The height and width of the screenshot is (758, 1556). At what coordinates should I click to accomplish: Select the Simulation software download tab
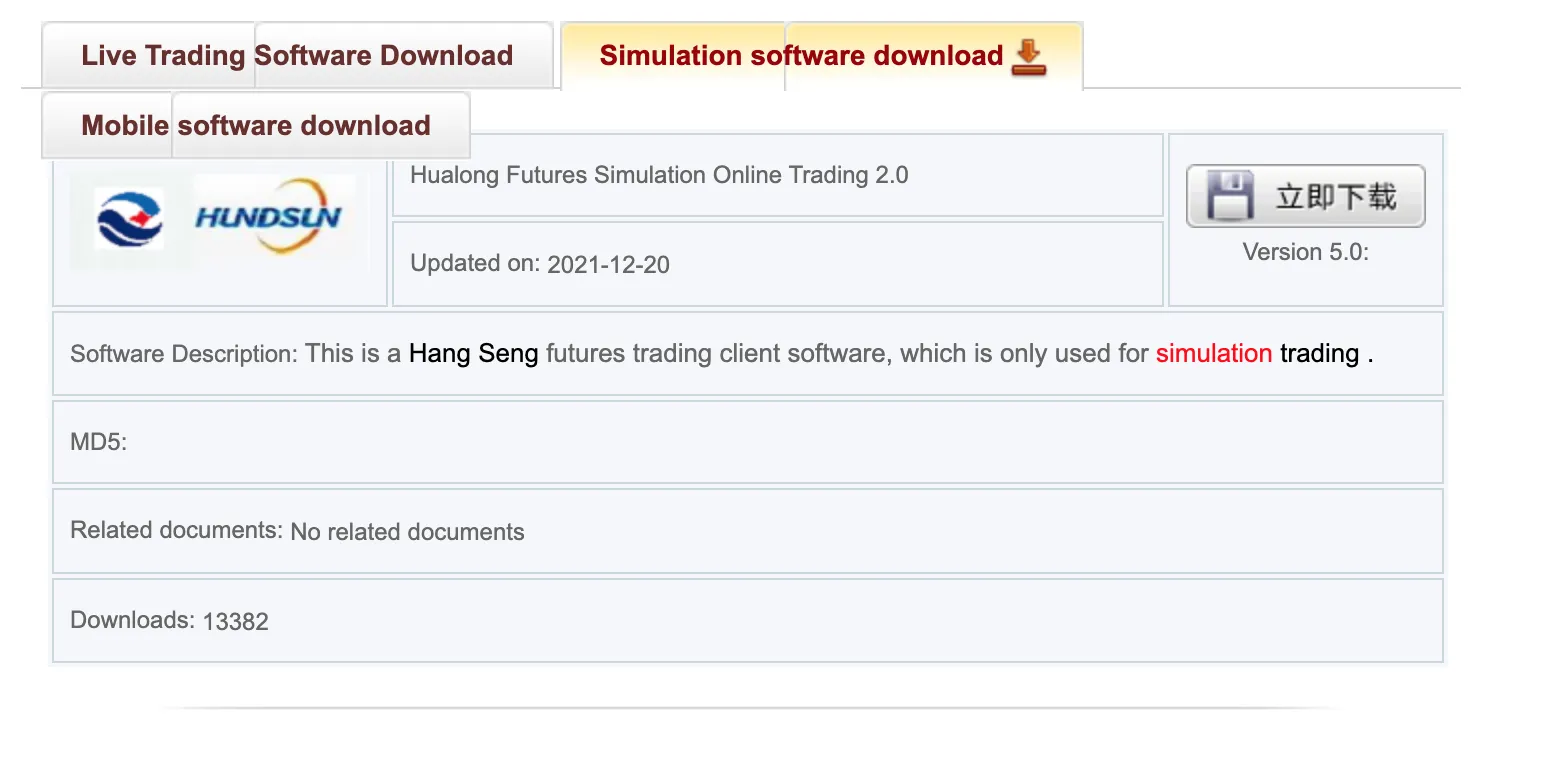point(822,56)
